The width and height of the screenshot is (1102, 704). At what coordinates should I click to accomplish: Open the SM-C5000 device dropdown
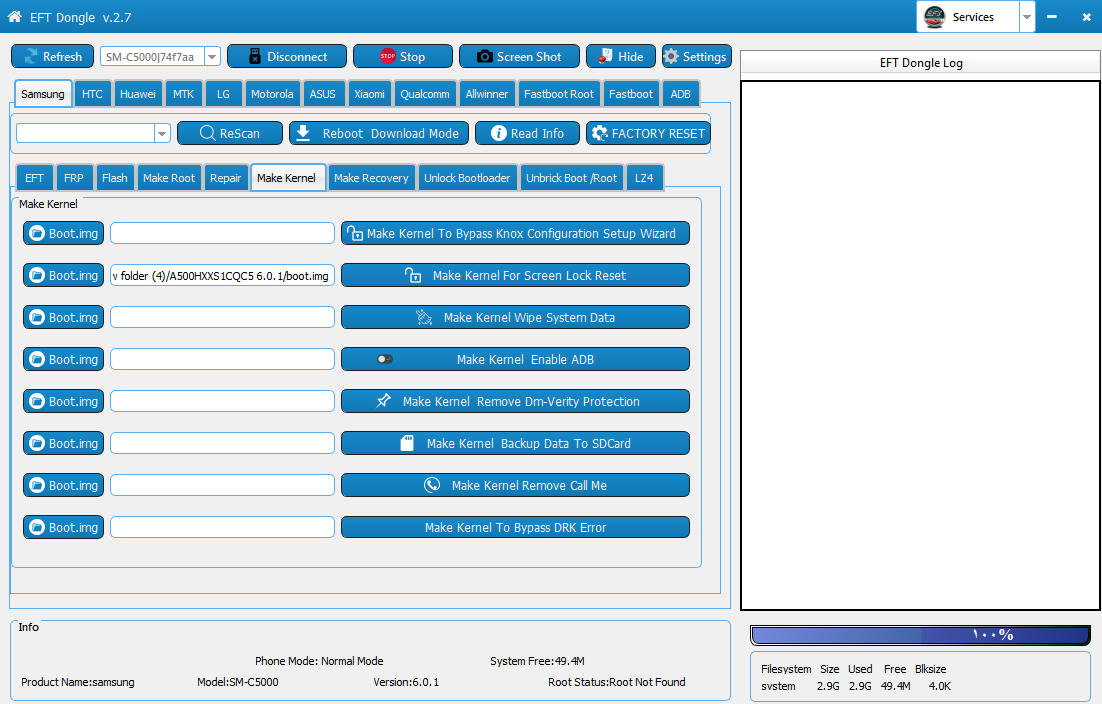[212, 56]
